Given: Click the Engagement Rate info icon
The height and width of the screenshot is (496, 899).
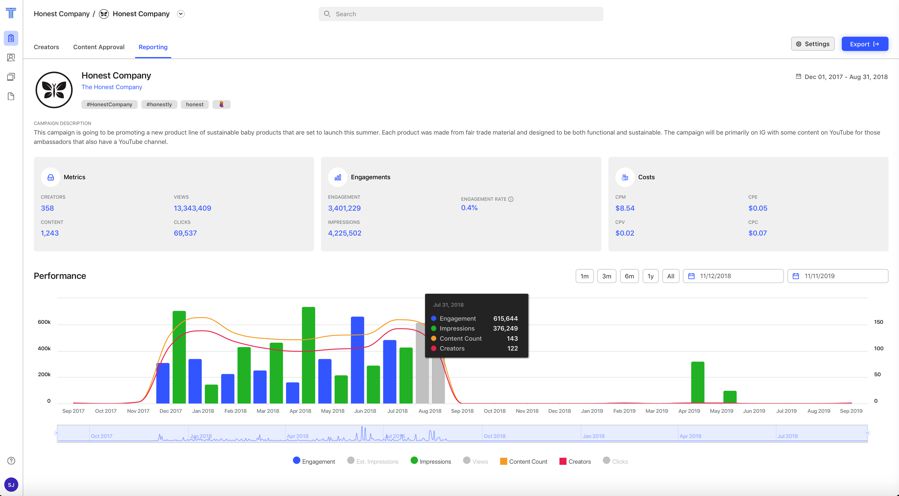Looking at the screenshot, I should [x=511, y=199].
